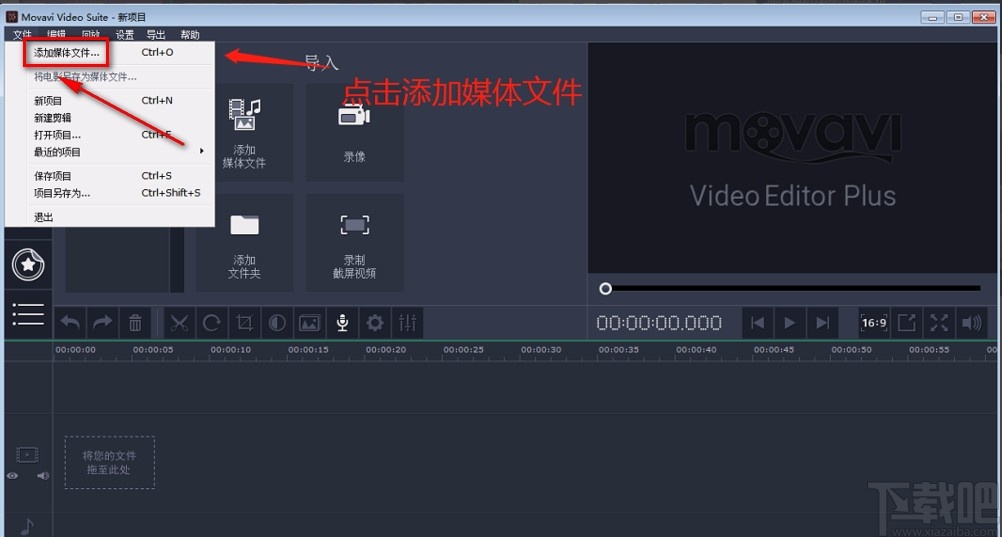Click the 00:00:30 mark on timeline ruler
Screen dimensions: 1002x537
pyautogui.click(x=541, y=350)
